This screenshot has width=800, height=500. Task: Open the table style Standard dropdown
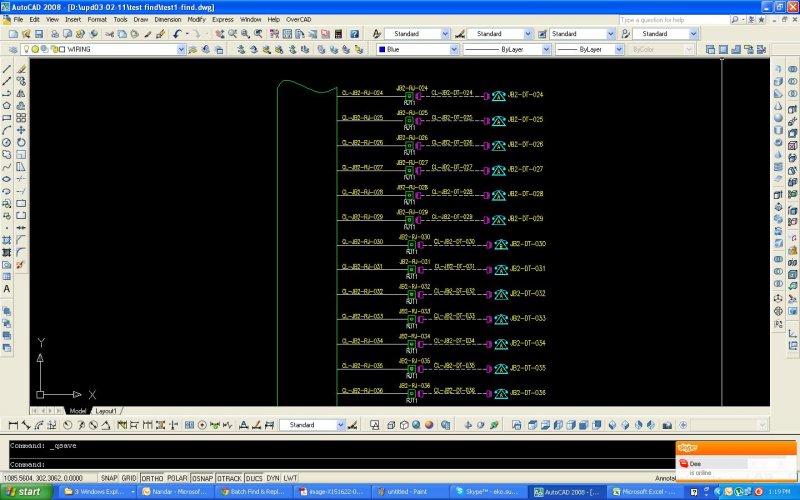611,34
